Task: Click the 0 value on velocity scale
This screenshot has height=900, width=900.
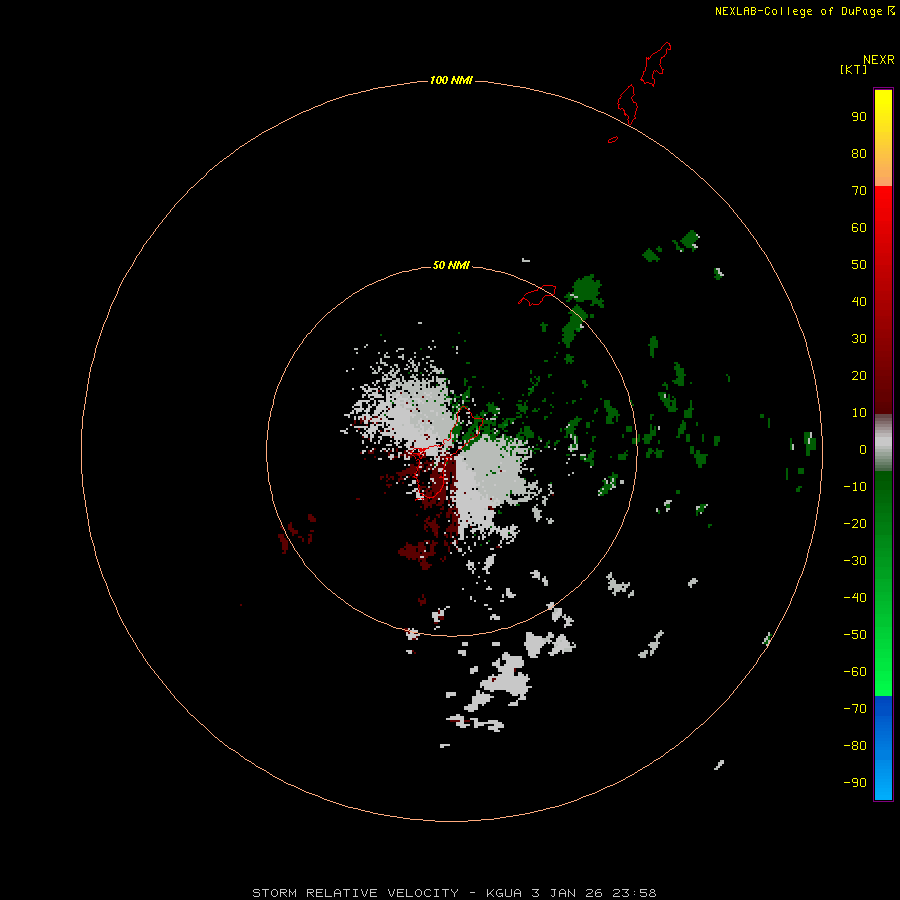Action: (x=863, y=450)
